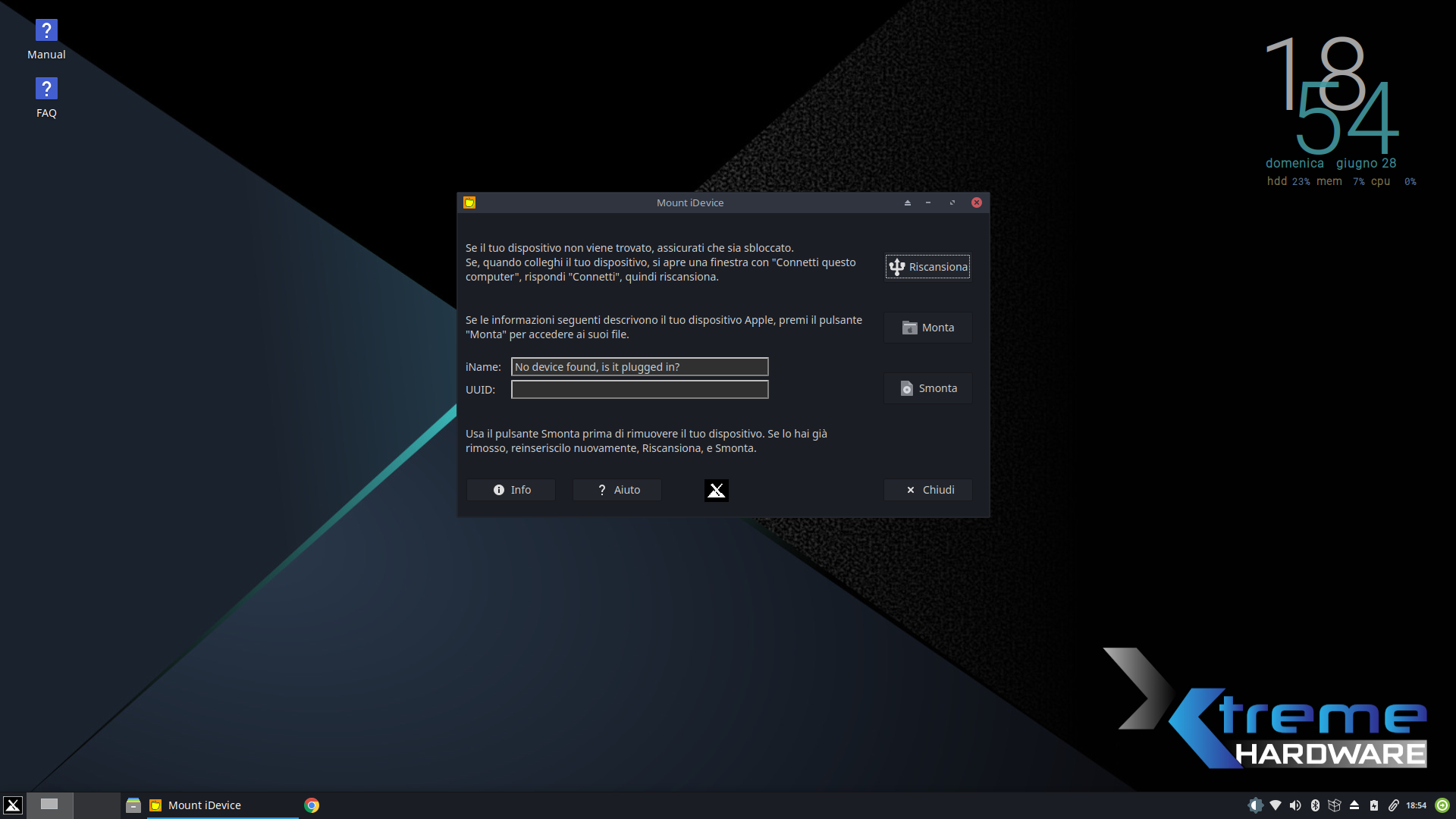Open the Wi-Fi network tray icon
This screenshot has height=819, width=1456.
[1276, 805]
